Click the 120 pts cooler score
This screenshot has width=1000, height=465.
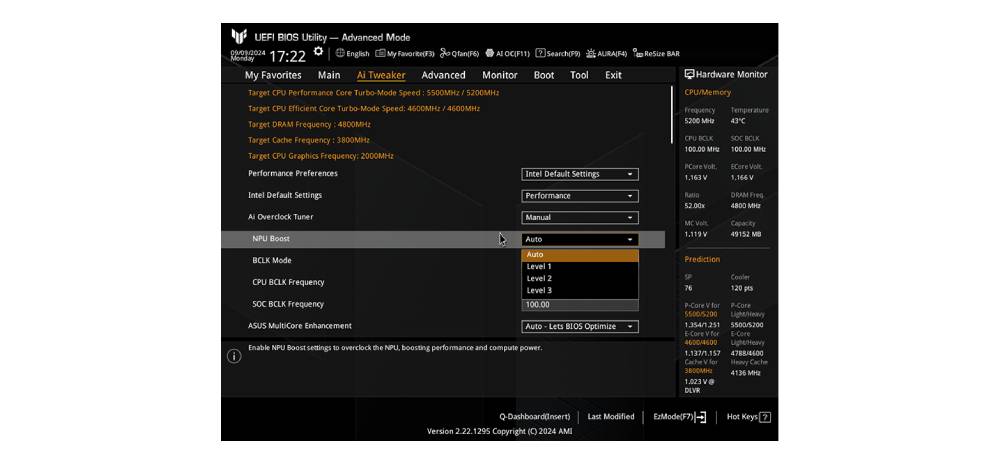[742, 288]
